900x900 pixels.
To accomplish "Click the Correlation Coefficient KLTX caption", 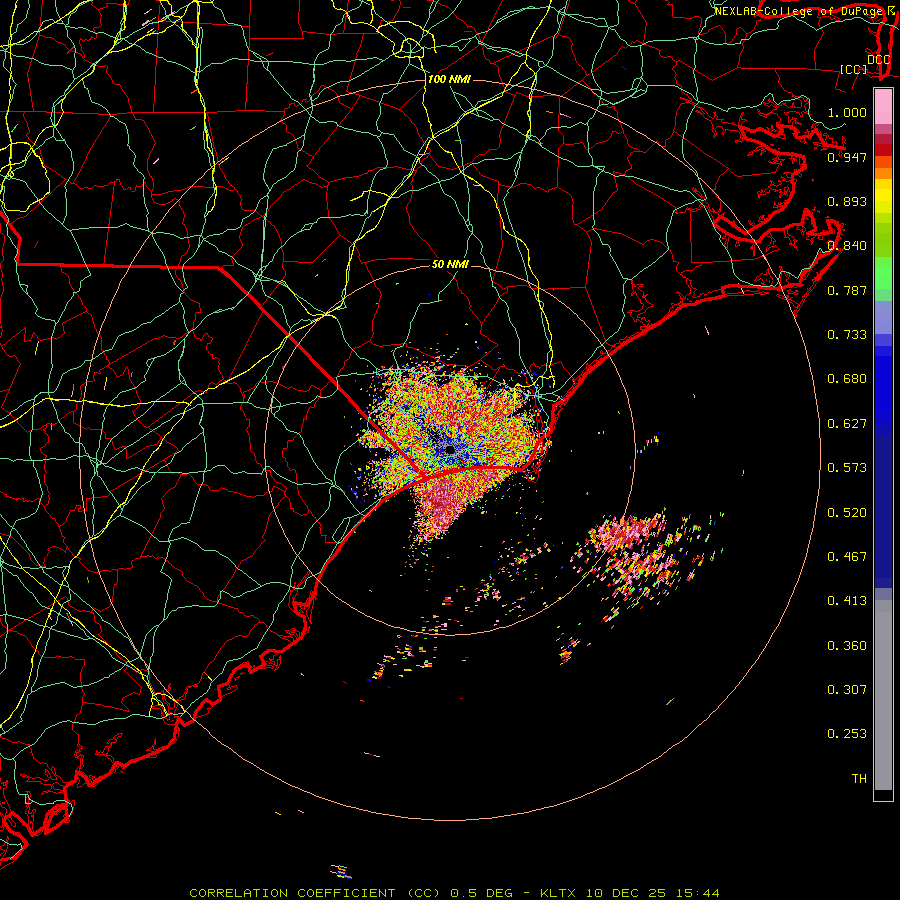I will point(454,893).
